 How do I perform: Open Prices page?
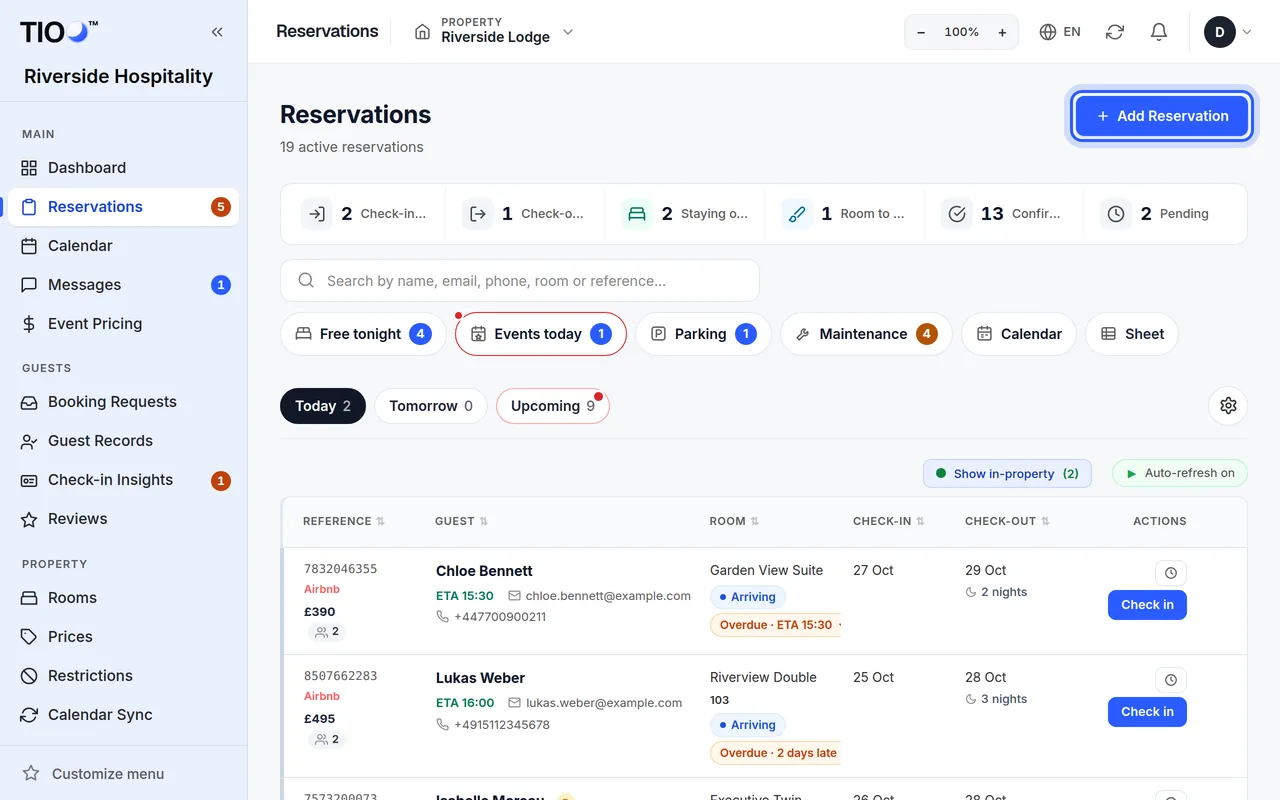pyautogui.click(x=123, y=637)
